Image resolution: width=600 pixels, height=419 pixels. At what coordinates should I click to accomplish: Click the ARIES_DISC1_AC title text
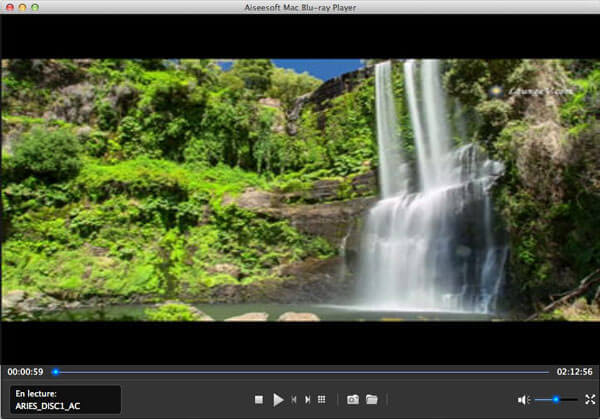[48, 406]
